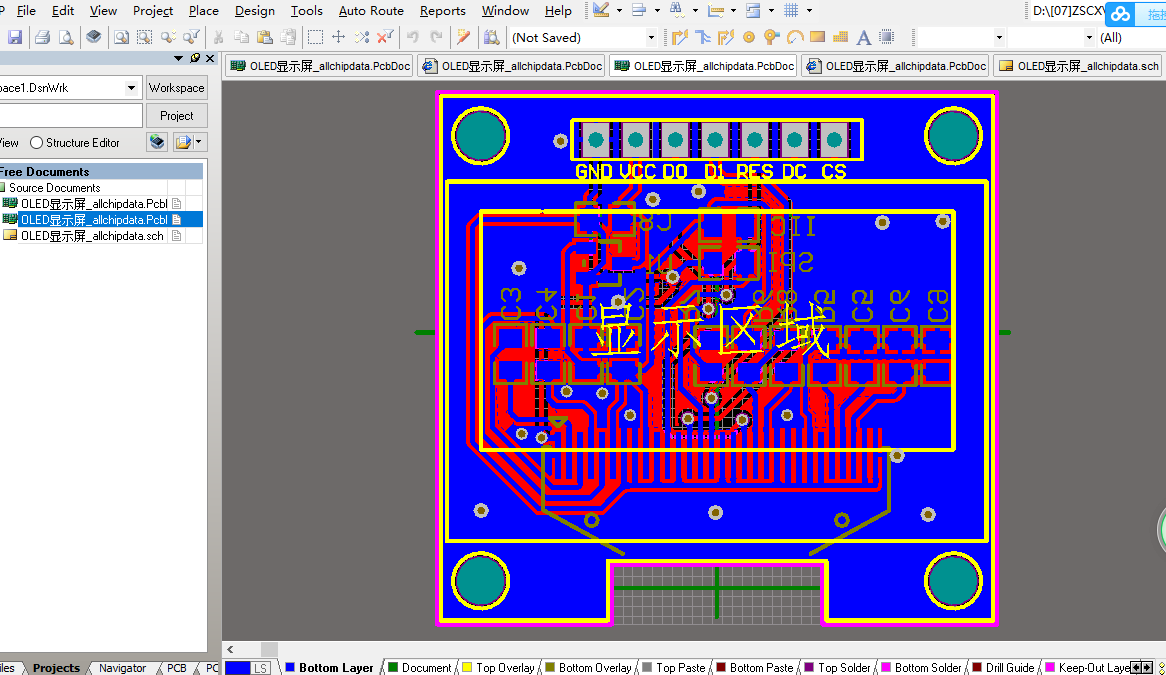Click the Redo arrow icon
Image resolution: width=1166 pixels, height=675 pixels.
(437, 37)
